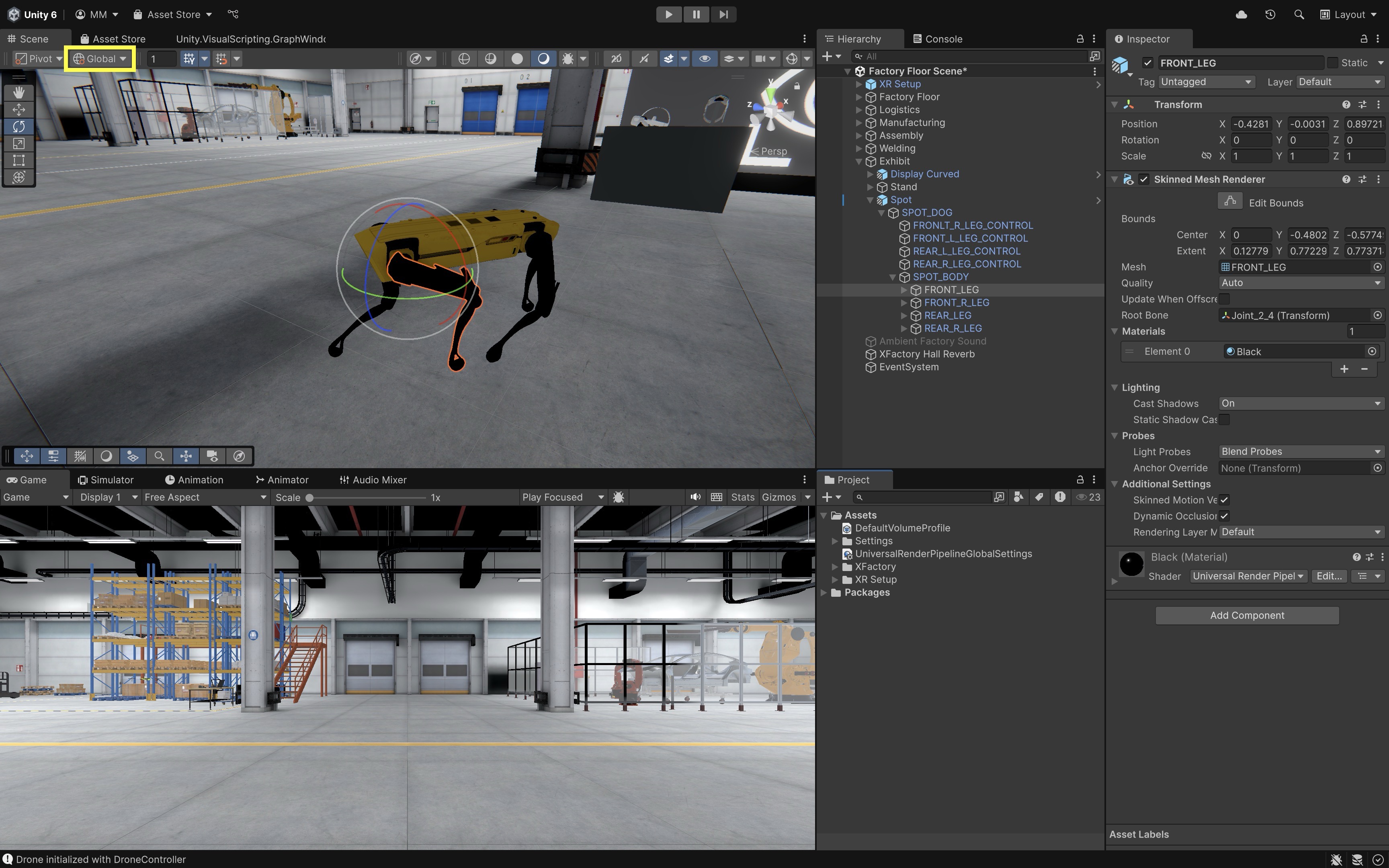Screen dimensions: 1389x868
Task: Open the Layout dropdown
Action: coord(1348,14)
